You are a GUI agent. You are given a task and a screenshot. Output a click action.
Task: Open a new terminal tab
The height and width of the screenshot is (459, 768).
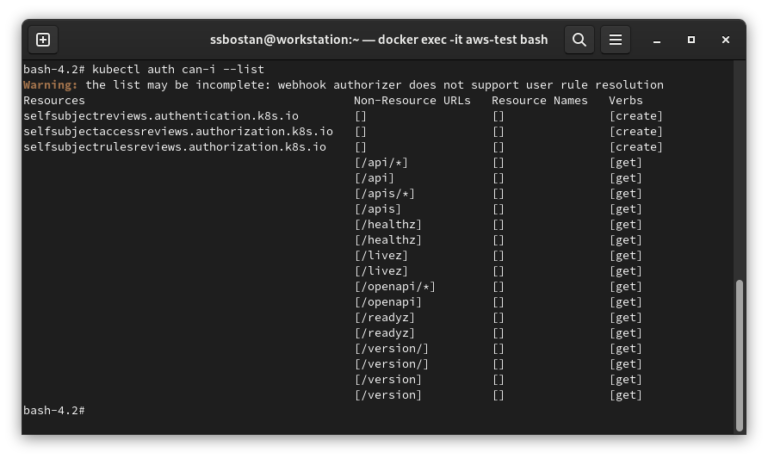tap(43, 40)
